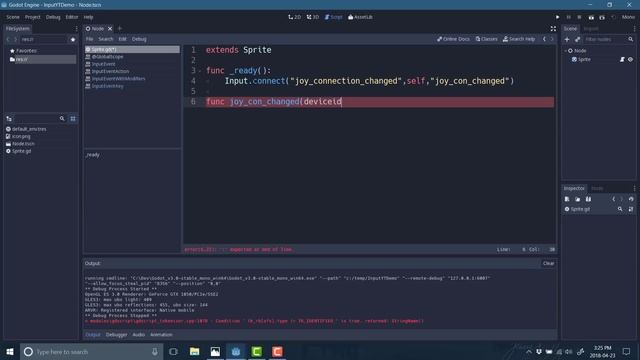Select Favorites in the folder tree
Viewport: 640px width, 360px height.
pos(26,51)
